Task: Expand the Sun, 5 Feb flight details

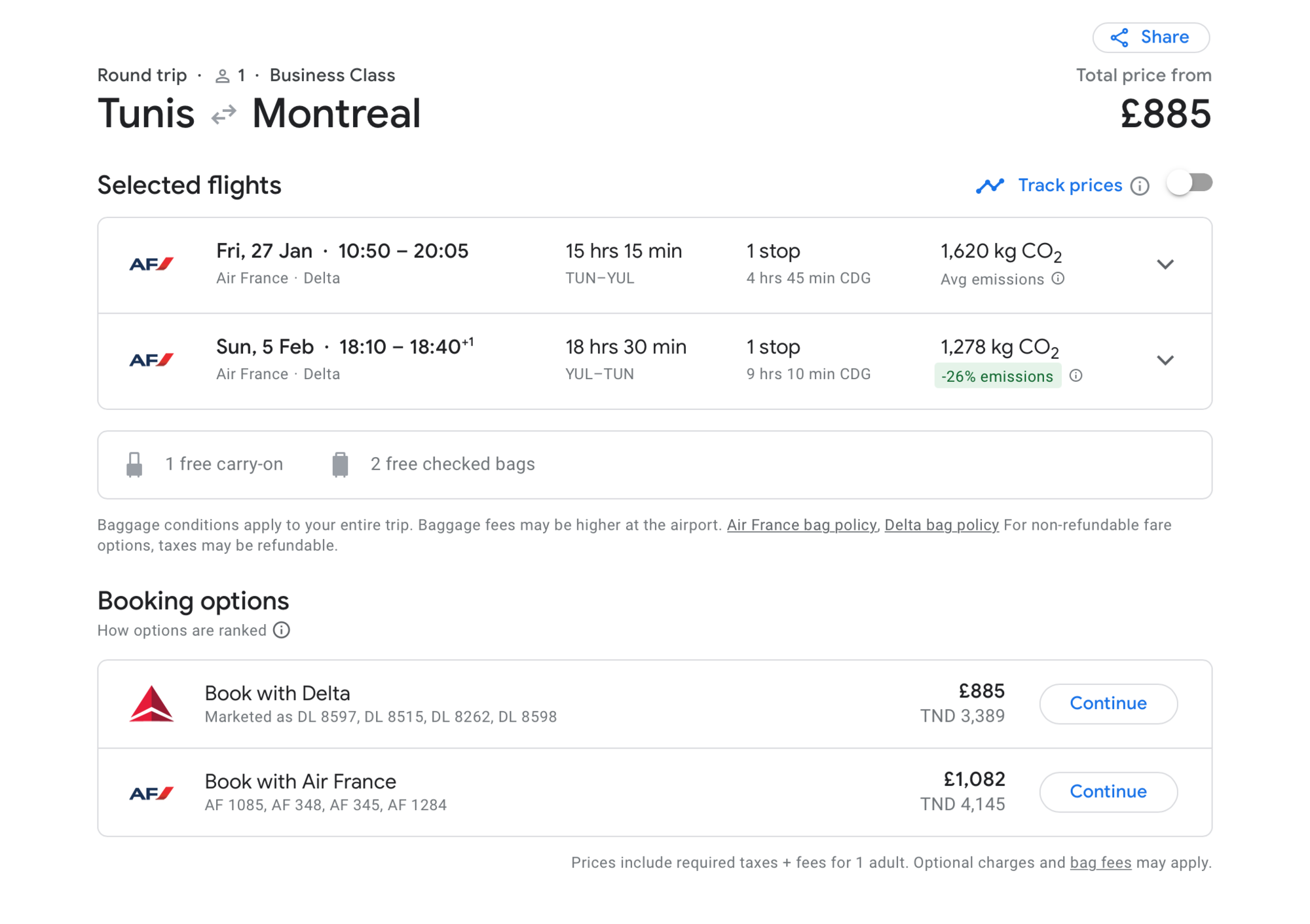Action: 1165,360
